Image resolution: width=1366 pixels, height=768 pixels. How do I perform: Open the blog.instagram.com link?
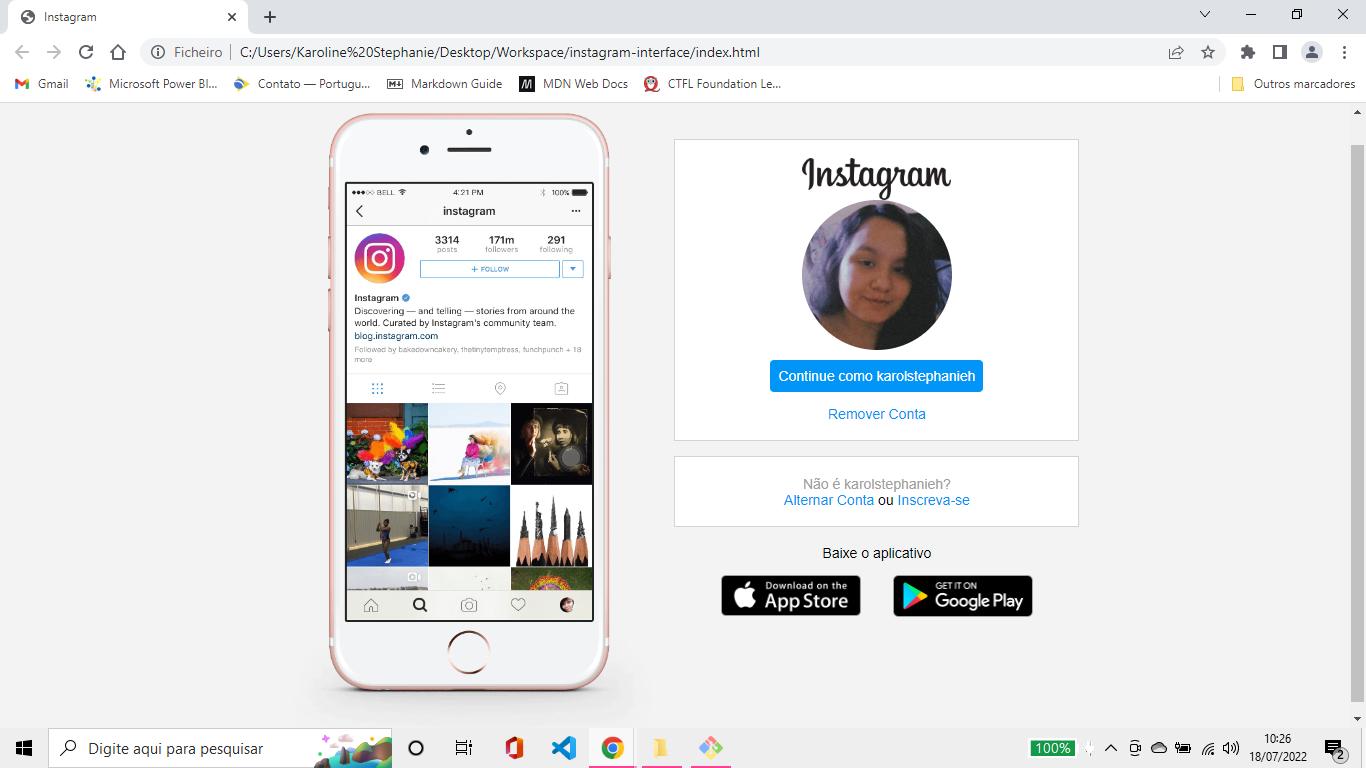point(395,335)
